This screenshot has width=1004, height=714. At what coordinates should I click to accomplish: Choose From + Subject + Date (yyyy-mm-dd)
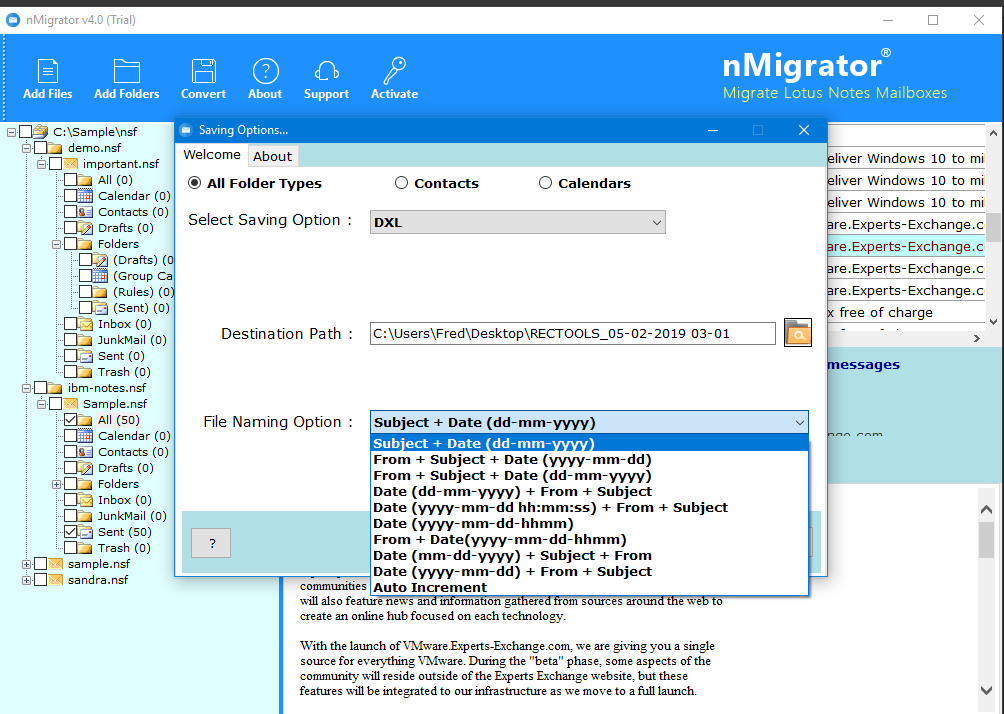[589, 460]
